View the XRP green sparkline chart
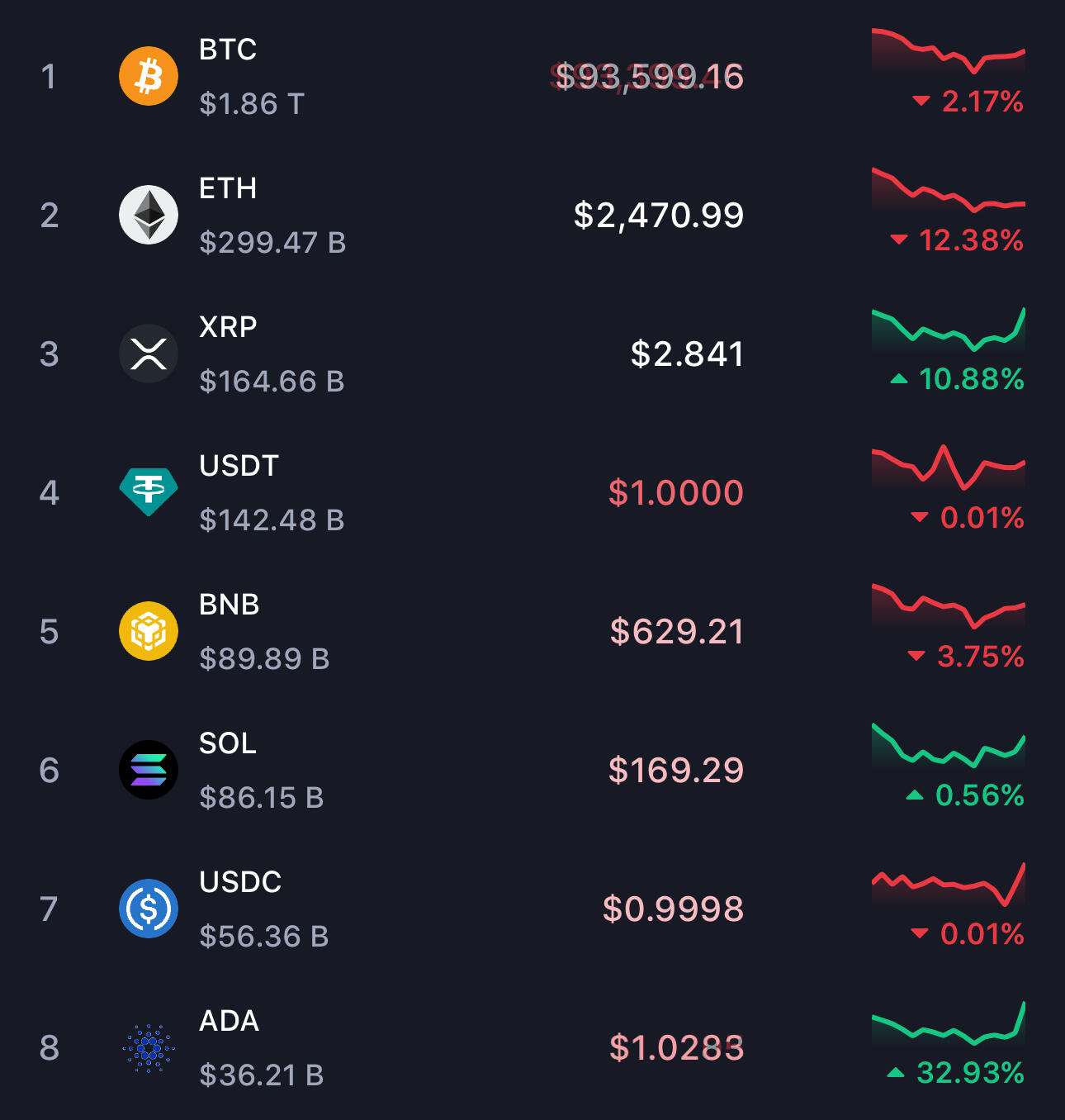The image size is (1065, 1120). pyautogui.click(x=948, y=329)
